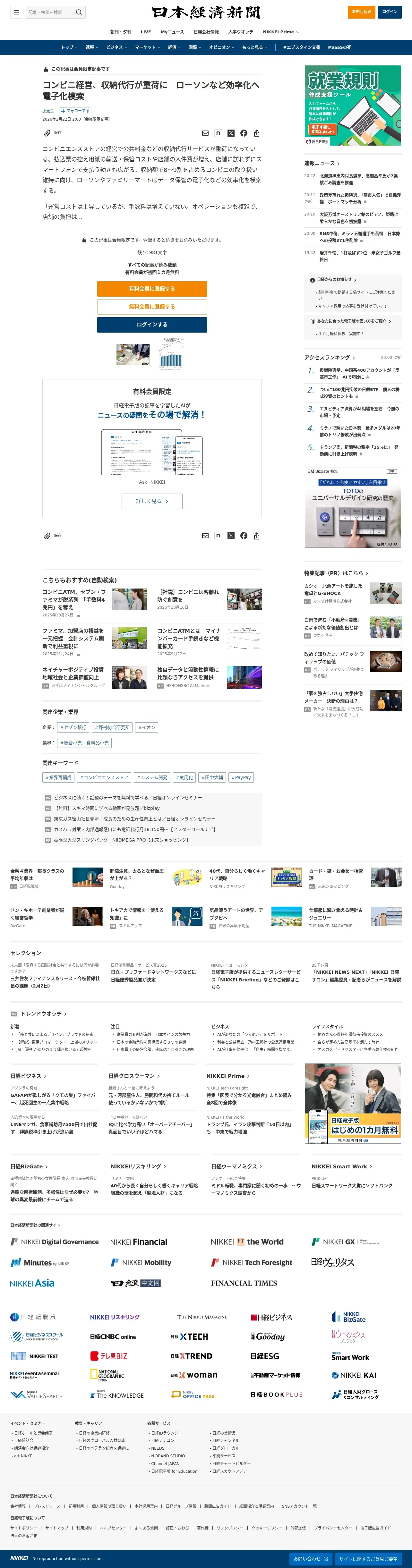
Task: Click 無料会員に登録する button
Action: 151,307
